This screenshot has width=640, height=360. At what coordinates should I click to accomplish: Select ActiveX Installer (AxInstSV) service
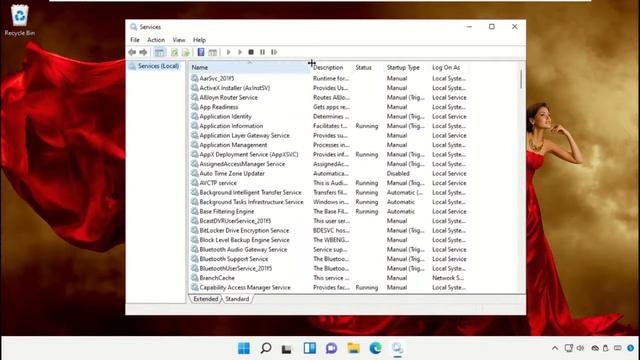(x=235, y=88)
